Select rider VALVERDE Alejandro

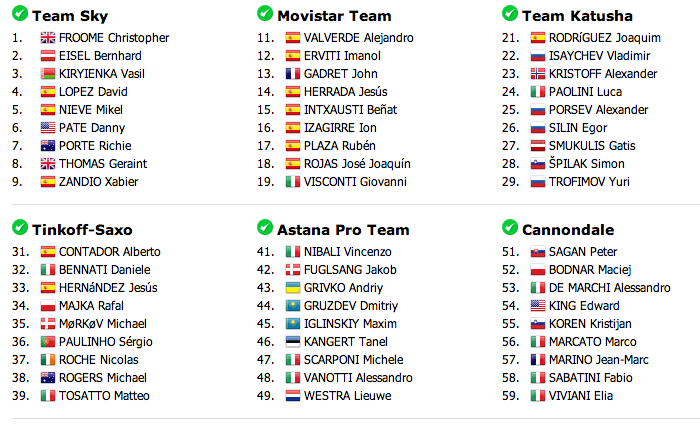(358, 38)
